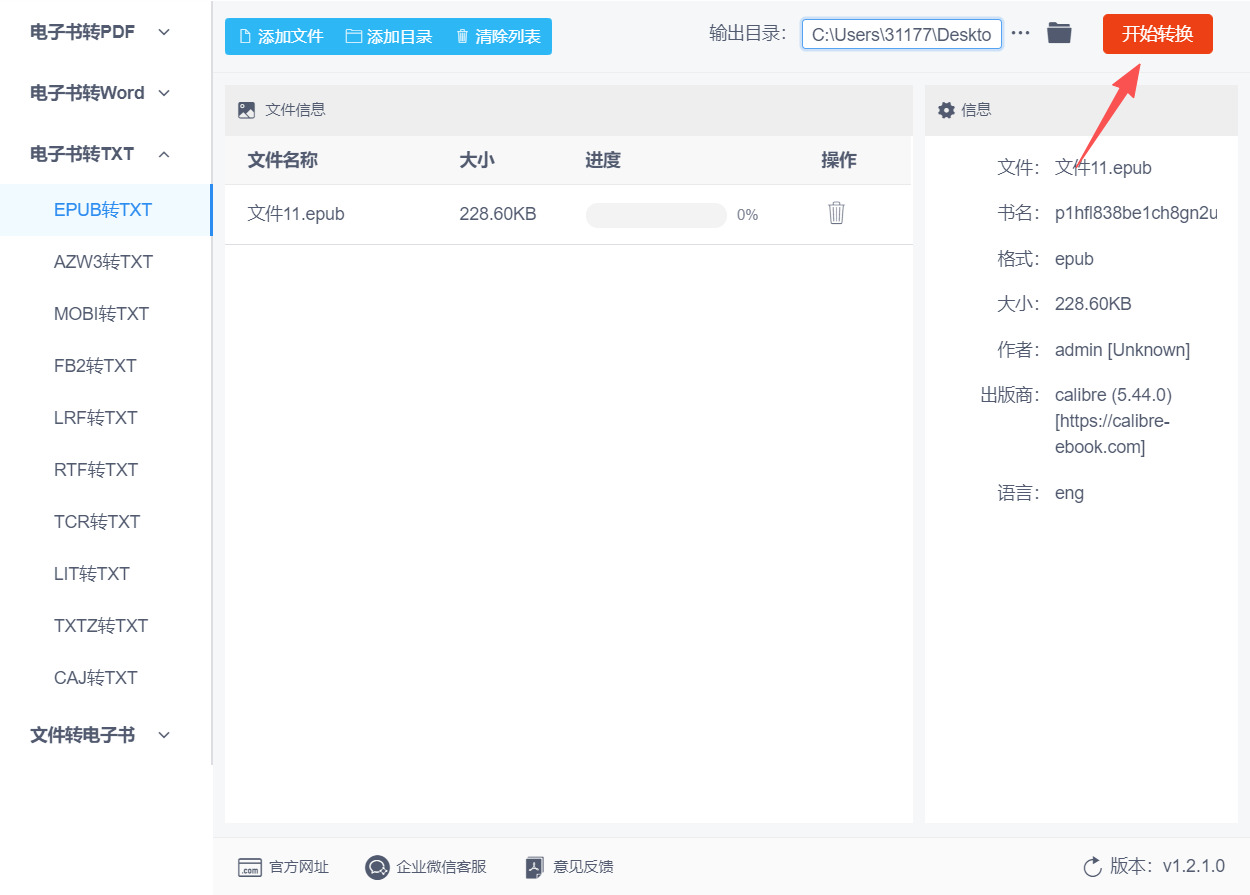Click the 意见反馈 feedback icon
1250x895 pixels.
click(535, 867)
